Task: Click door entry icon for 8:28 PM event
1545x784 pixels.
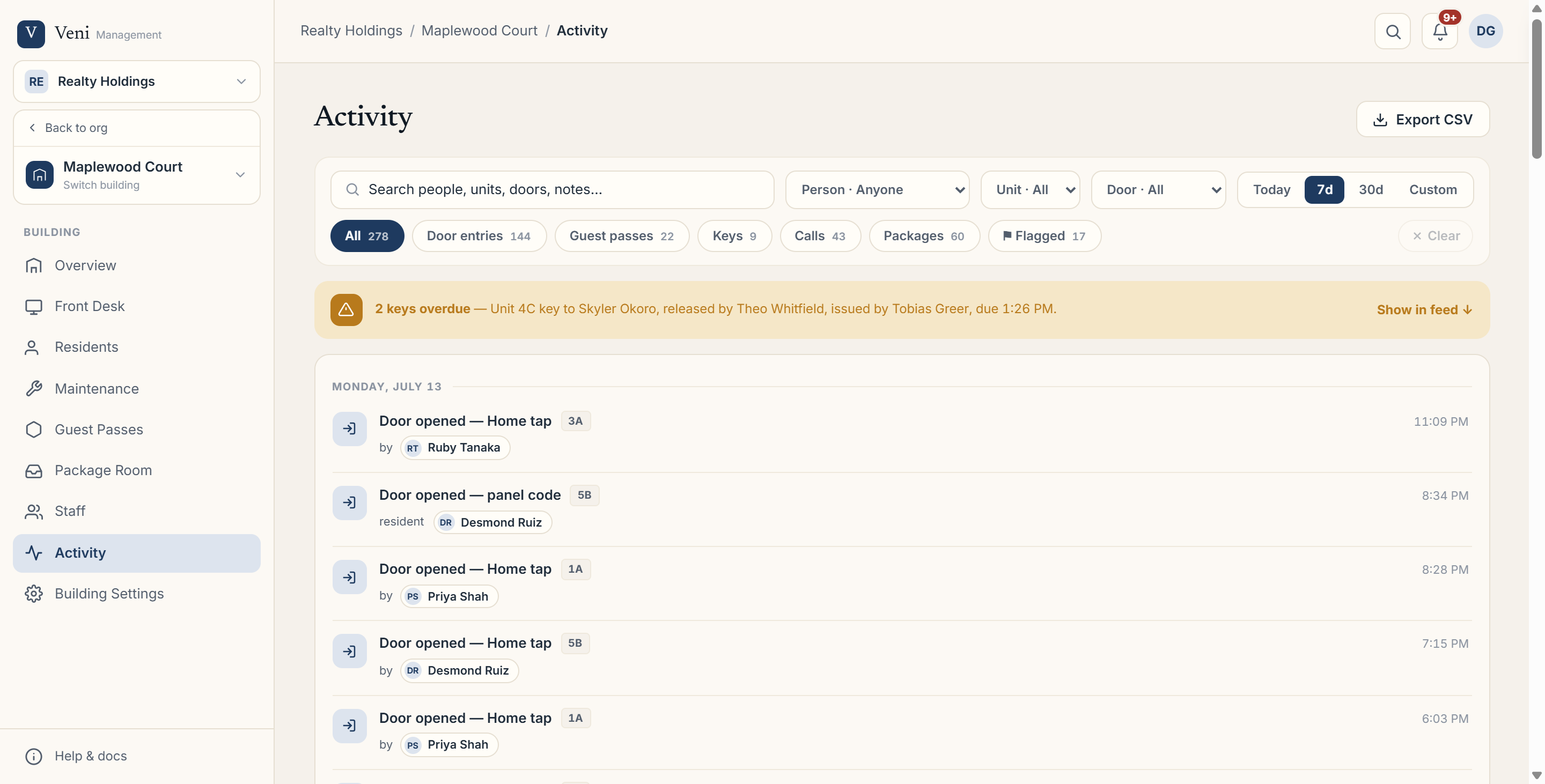Action: [350, 576]
